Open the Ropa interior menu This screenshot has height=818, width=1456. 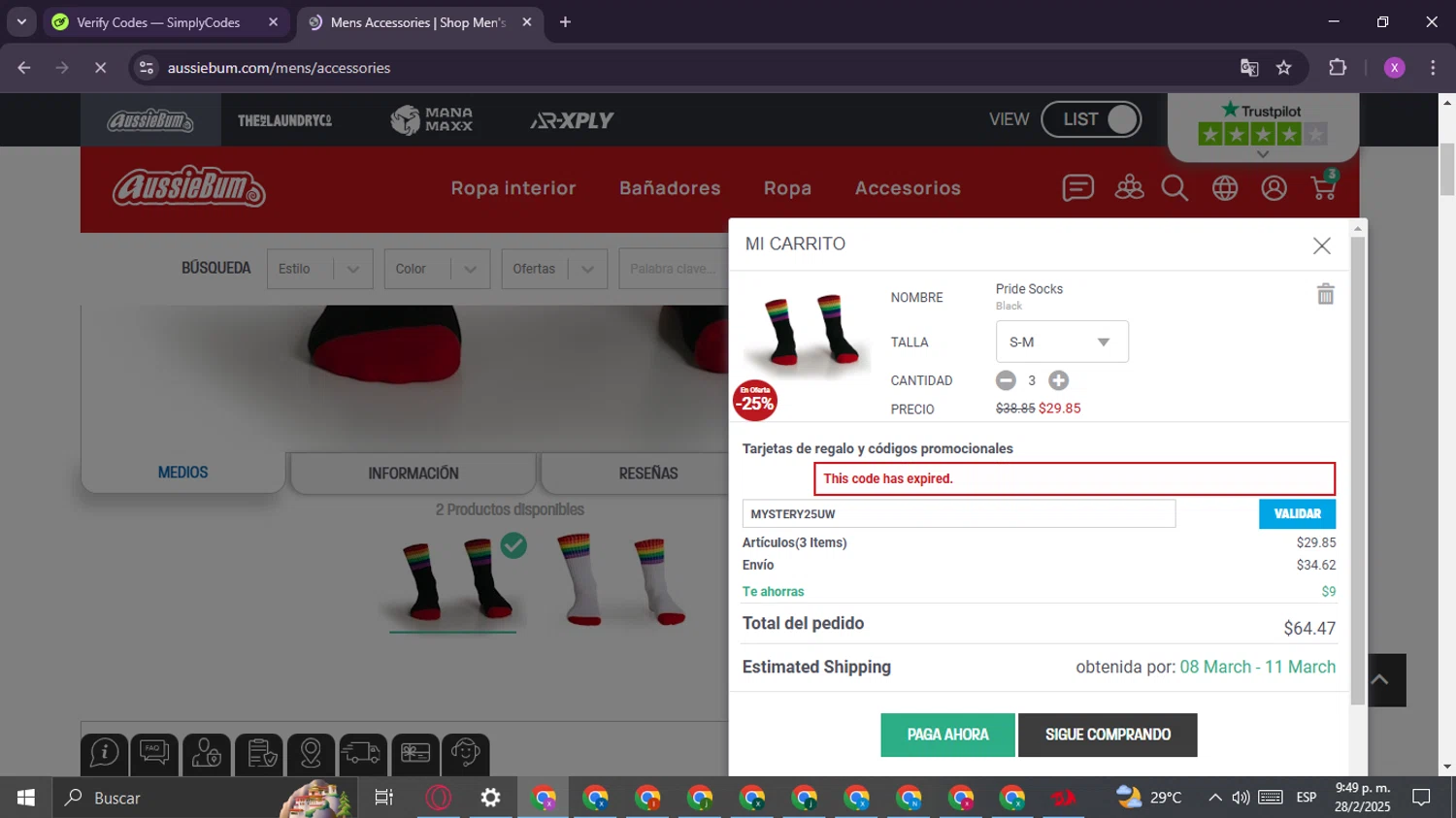click(x=513, y=188)
